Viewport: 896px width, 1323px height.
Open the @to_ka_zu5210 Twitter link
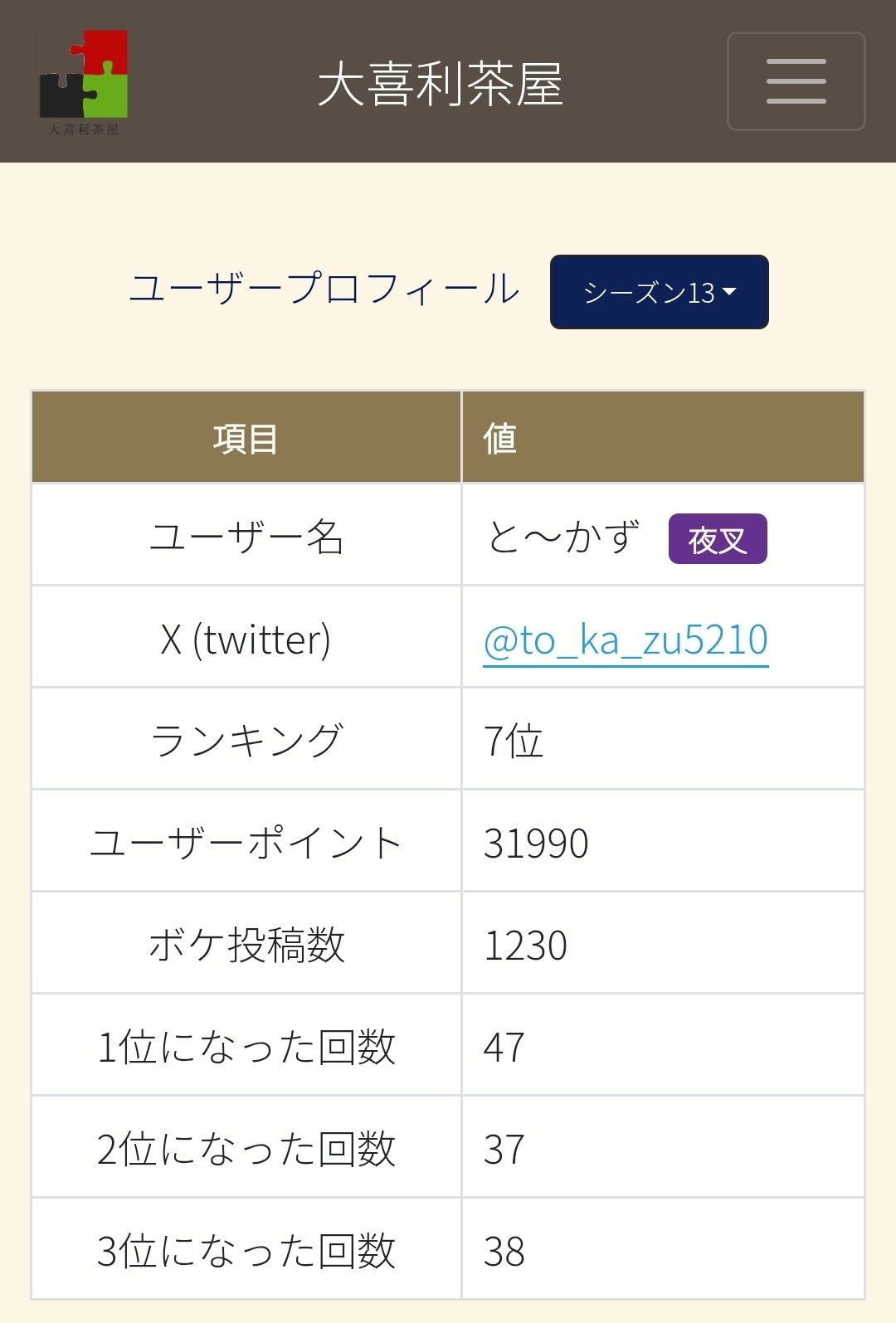(624, 637)
